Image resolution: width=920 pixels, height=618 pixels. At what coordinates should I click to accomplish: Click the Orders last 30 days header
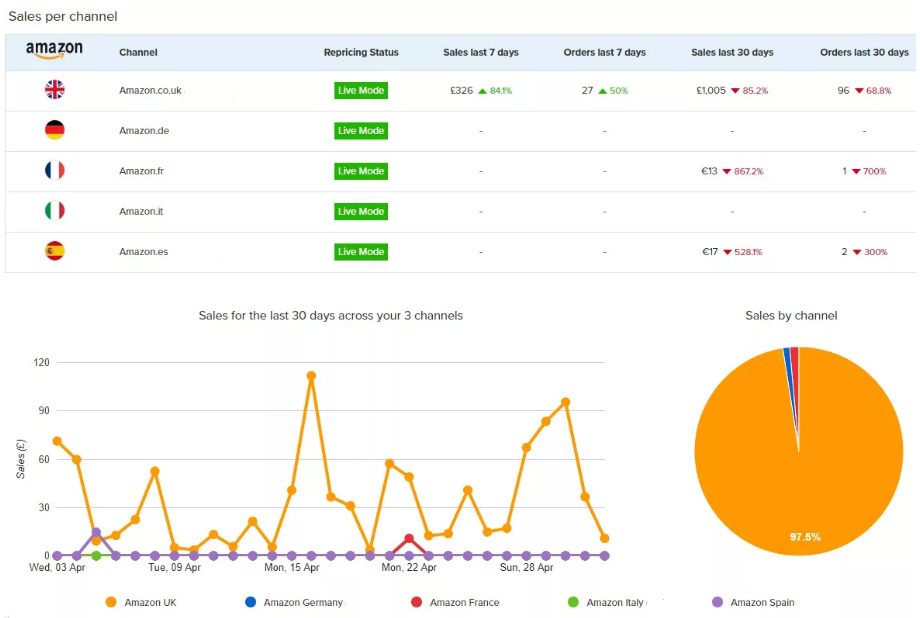(864, 52)
